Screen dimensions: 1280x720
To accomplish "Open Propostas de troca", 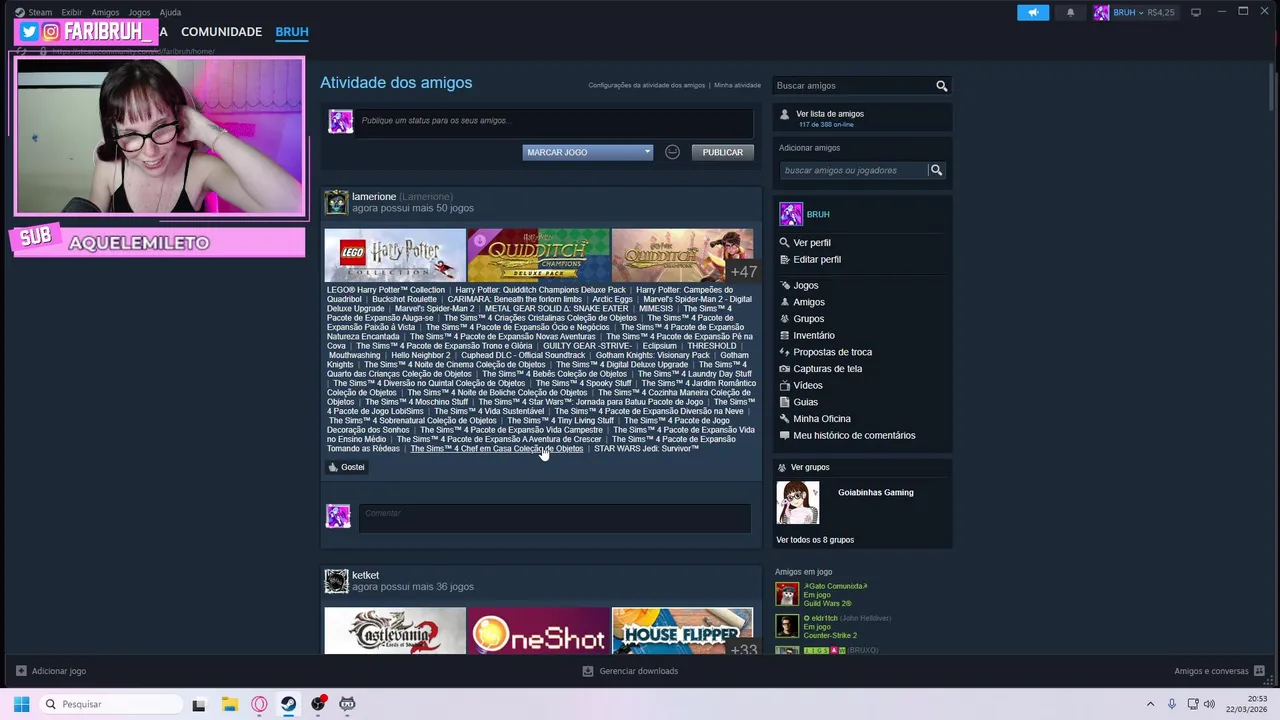I will click(x=832, y=352).
